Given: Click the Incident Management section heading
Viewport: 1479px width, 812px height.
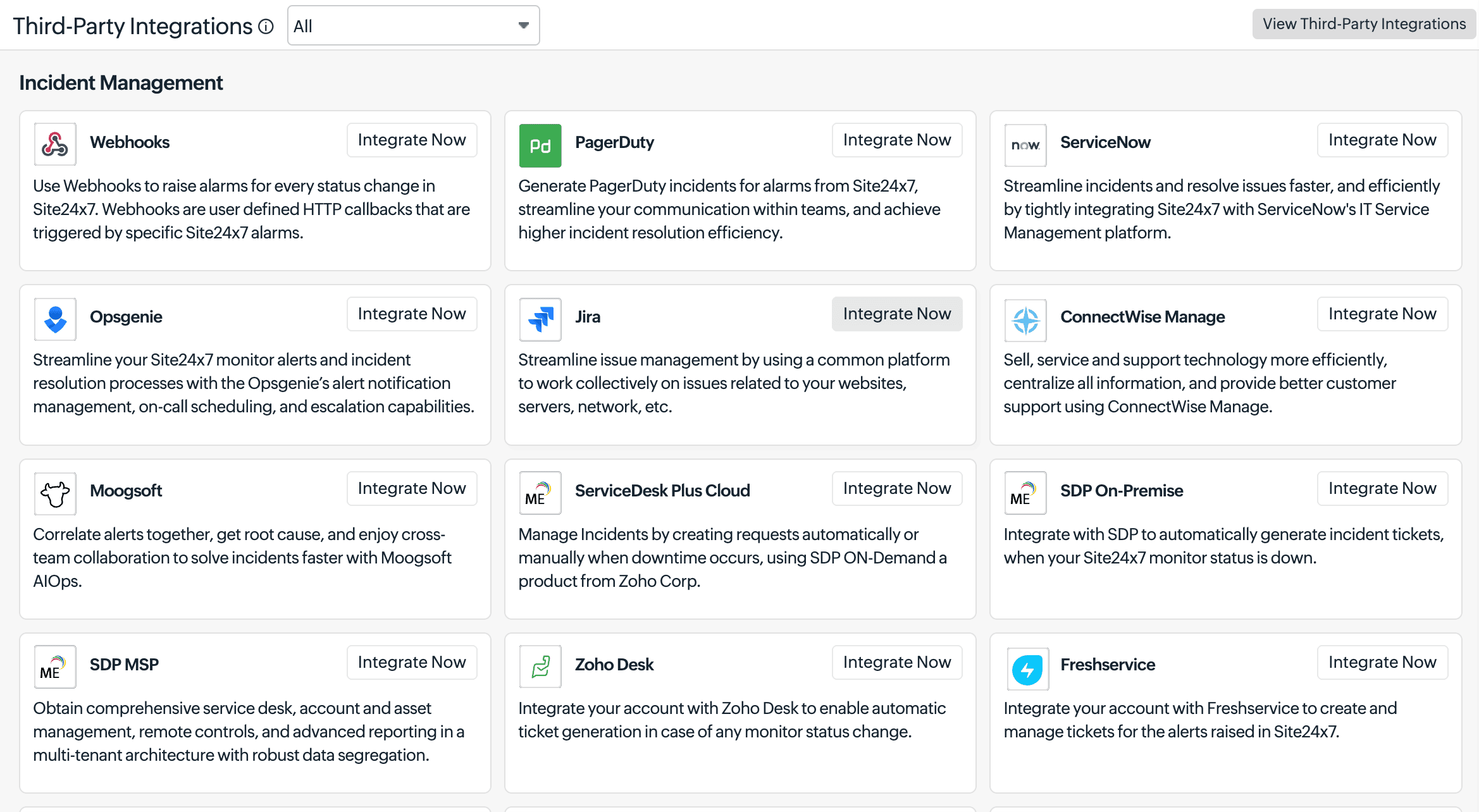Looking at the screenshot, I should coord(121,83).
